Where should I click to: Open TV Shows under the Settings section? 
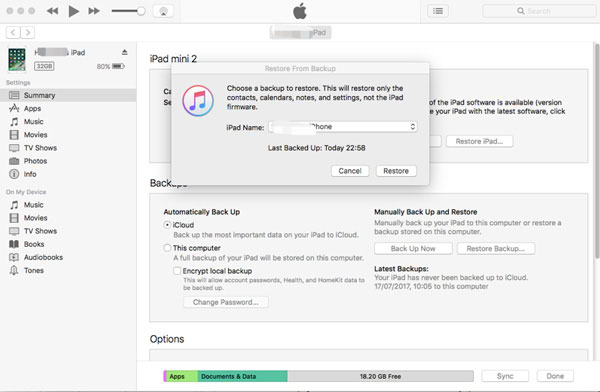click(68, 148)
